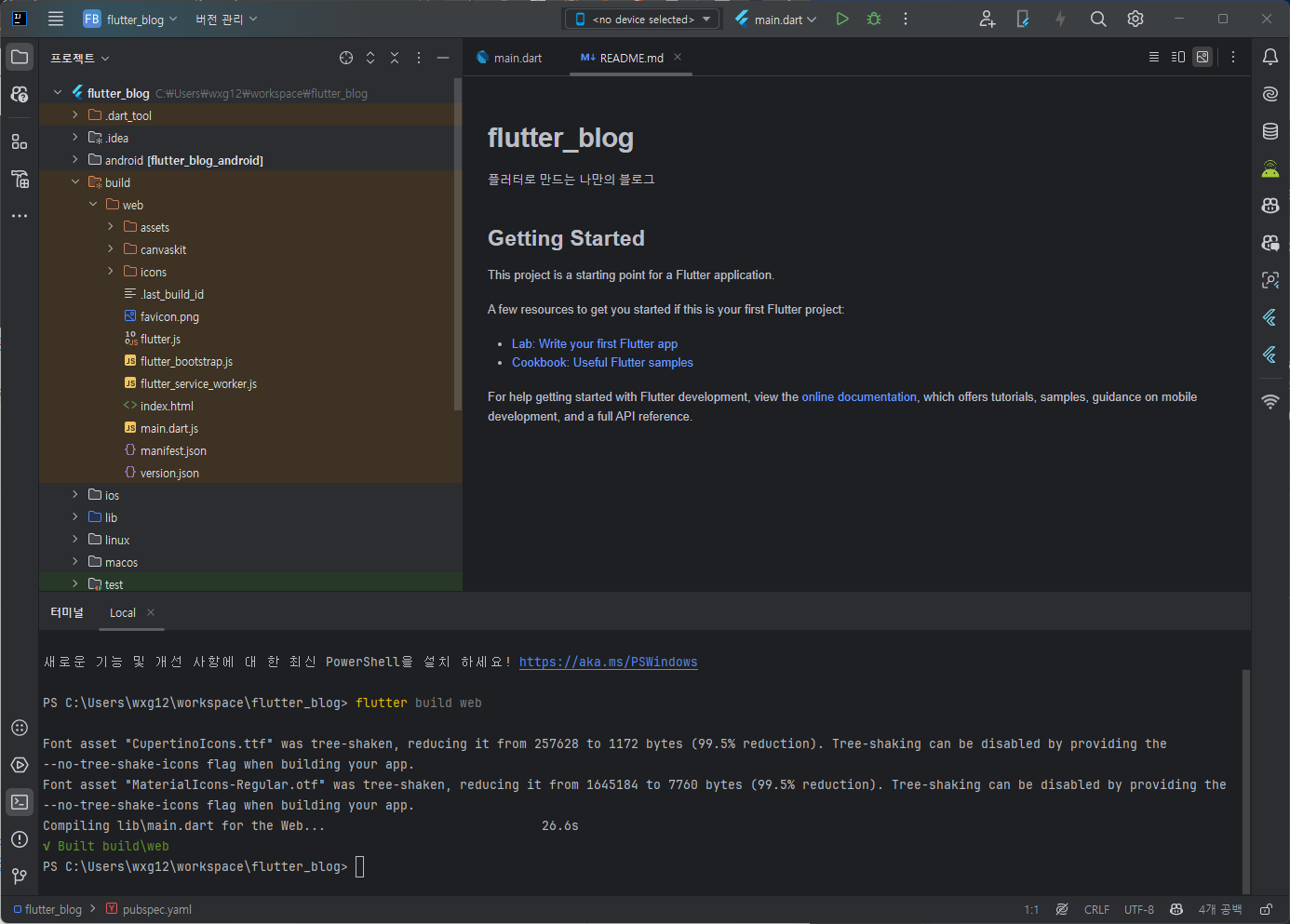
Task: Open the device selector dropdown
Action: click(642, 19)
